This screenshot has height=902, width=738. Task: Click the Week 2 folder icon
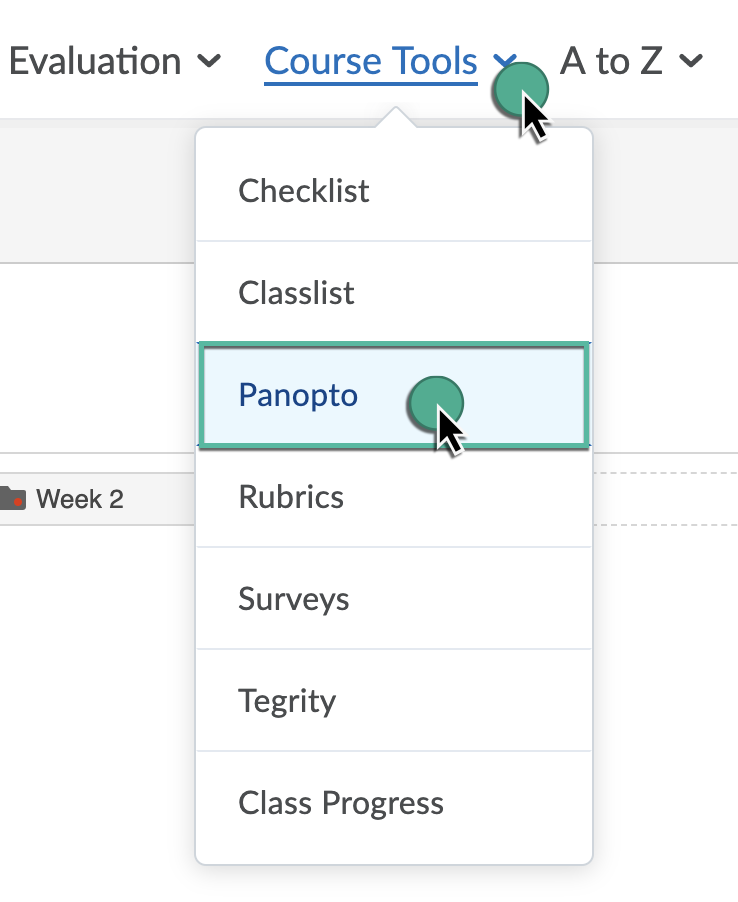pyautogui.click(x=13, y=498)
